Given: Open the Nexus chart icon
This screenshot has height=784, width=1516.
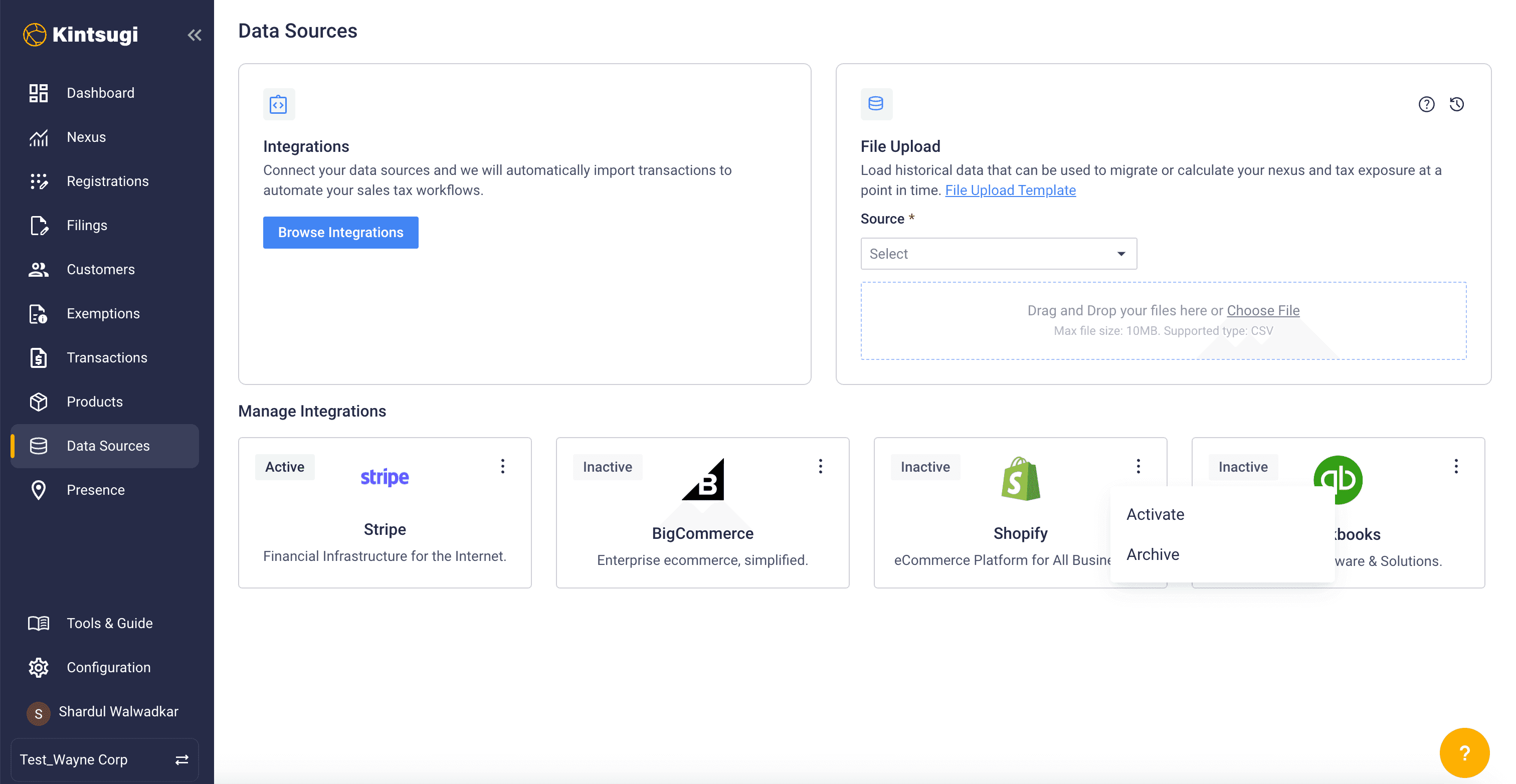Looking at the screenshot, I should 39,137.
